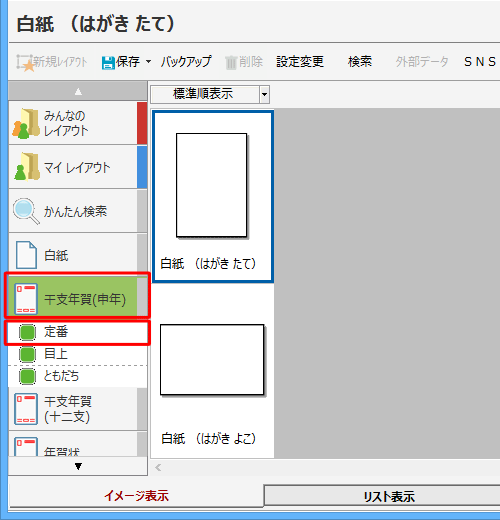Open the SNS toolbar item
The height and width of the screenshot is (520, 500).
click(480, 62)
